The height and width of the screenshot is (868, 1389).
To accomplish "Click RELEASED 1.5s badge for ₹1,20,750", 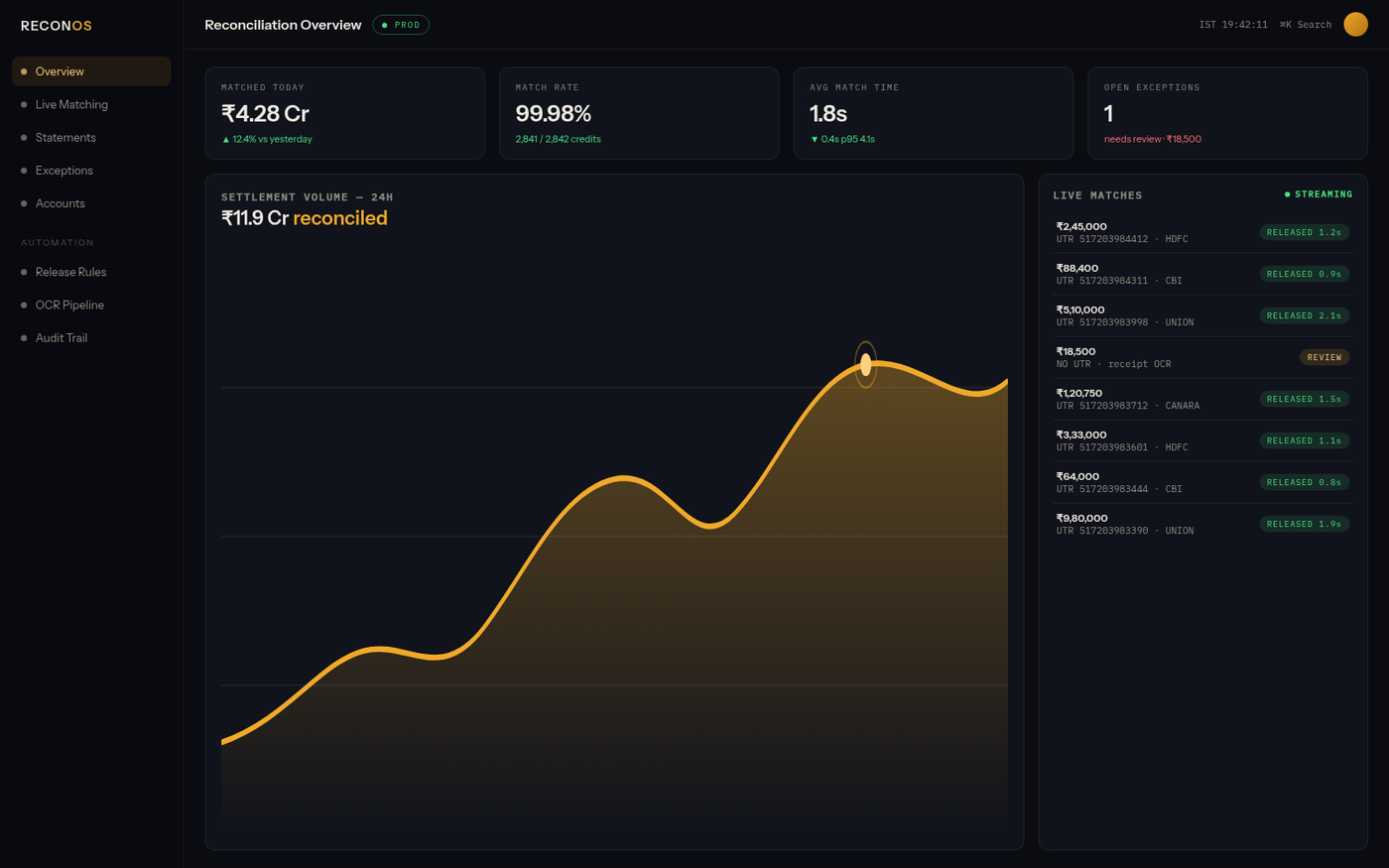I will pyautogui.click(x=1304, y=399).
